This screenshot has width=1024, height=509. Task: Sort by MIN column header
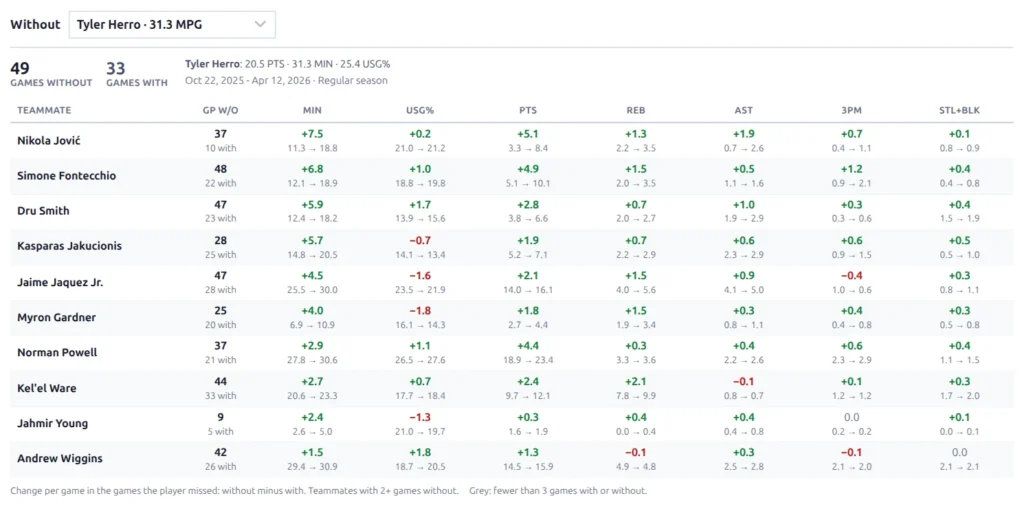click(312, 110)
